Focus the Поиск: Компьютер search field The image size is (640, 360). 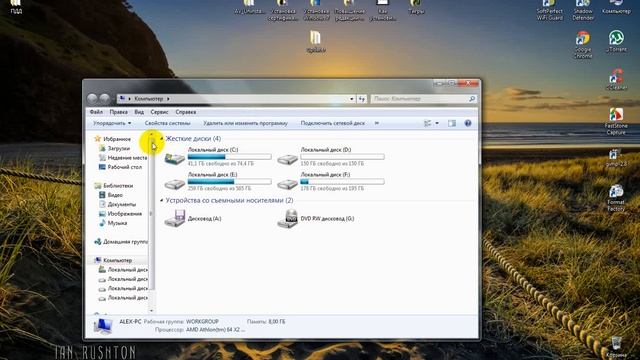pyautogui.click(x=420, y=99)
